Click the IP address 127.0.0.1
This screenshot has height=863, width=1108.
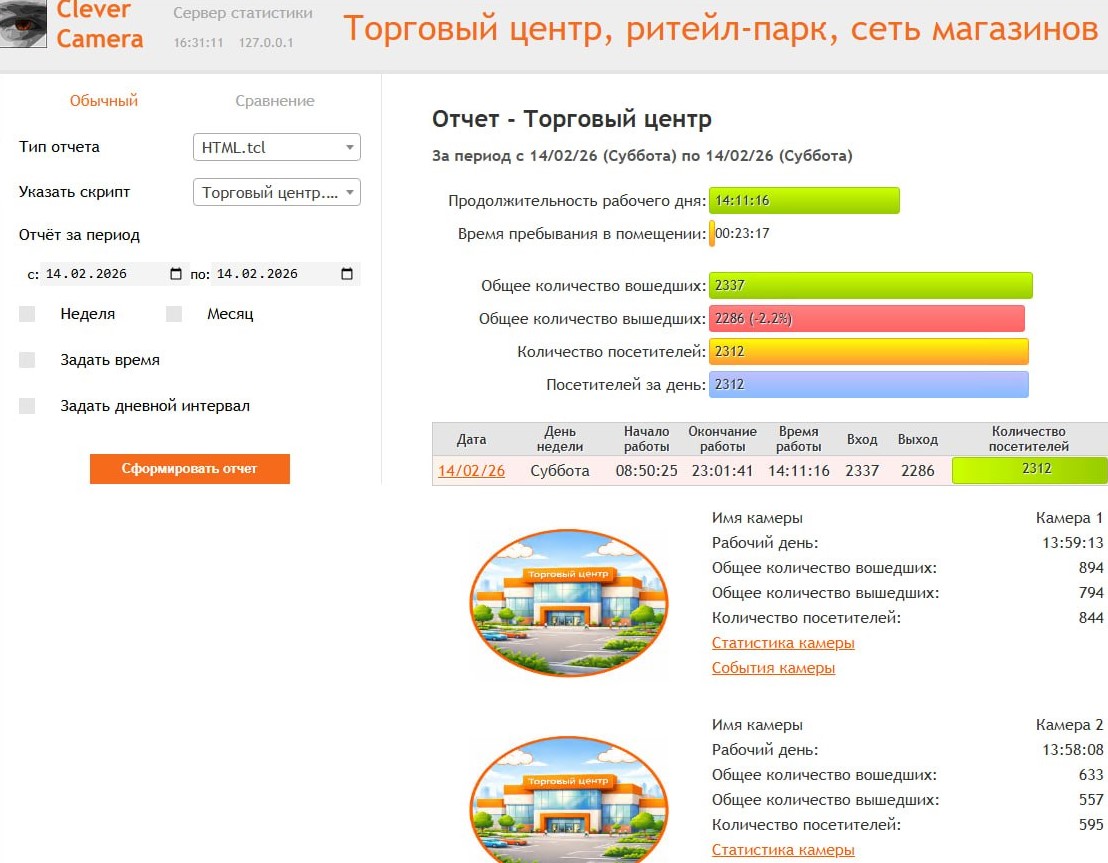pos(266,42)
